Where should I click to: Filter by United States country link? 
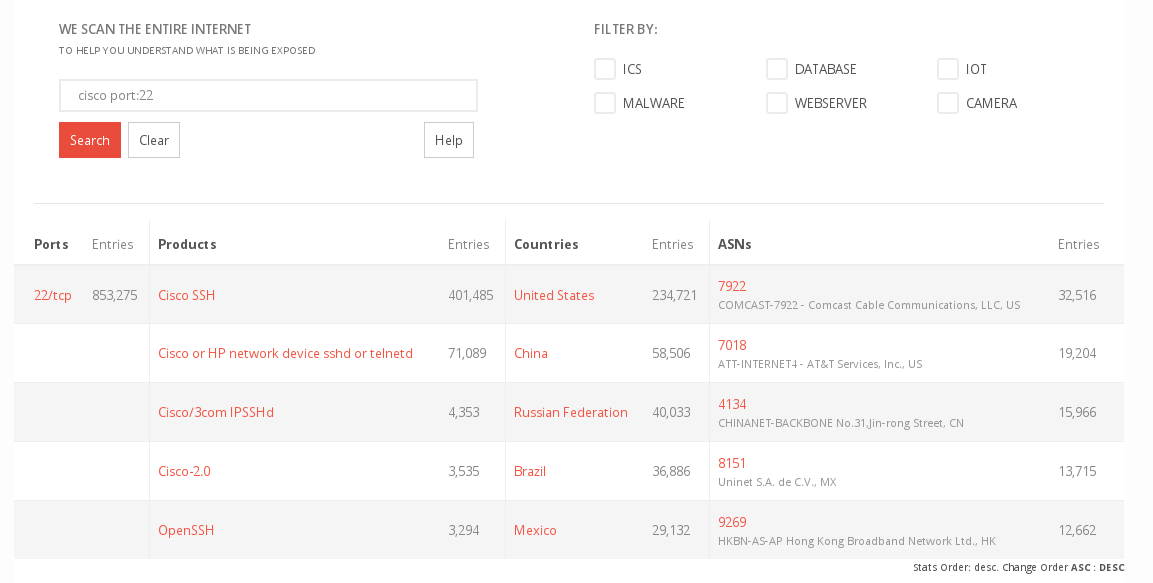coord(554,295)
